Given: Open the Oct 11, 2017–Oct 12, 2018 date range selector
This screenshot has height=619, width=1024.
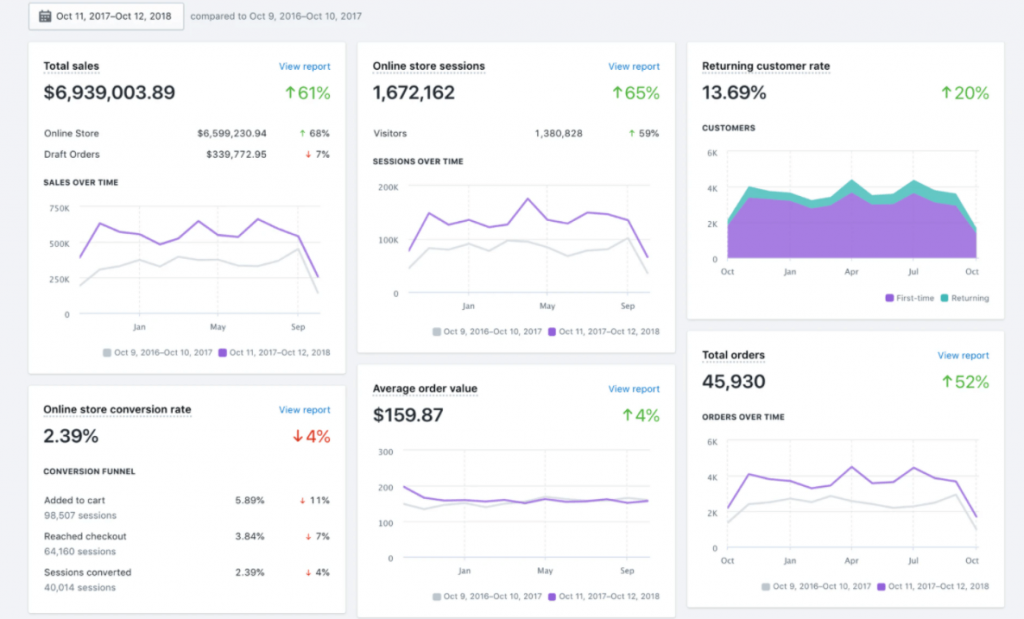Looking at the screenshot, I should pyautogui.click(x=106, y=16).
